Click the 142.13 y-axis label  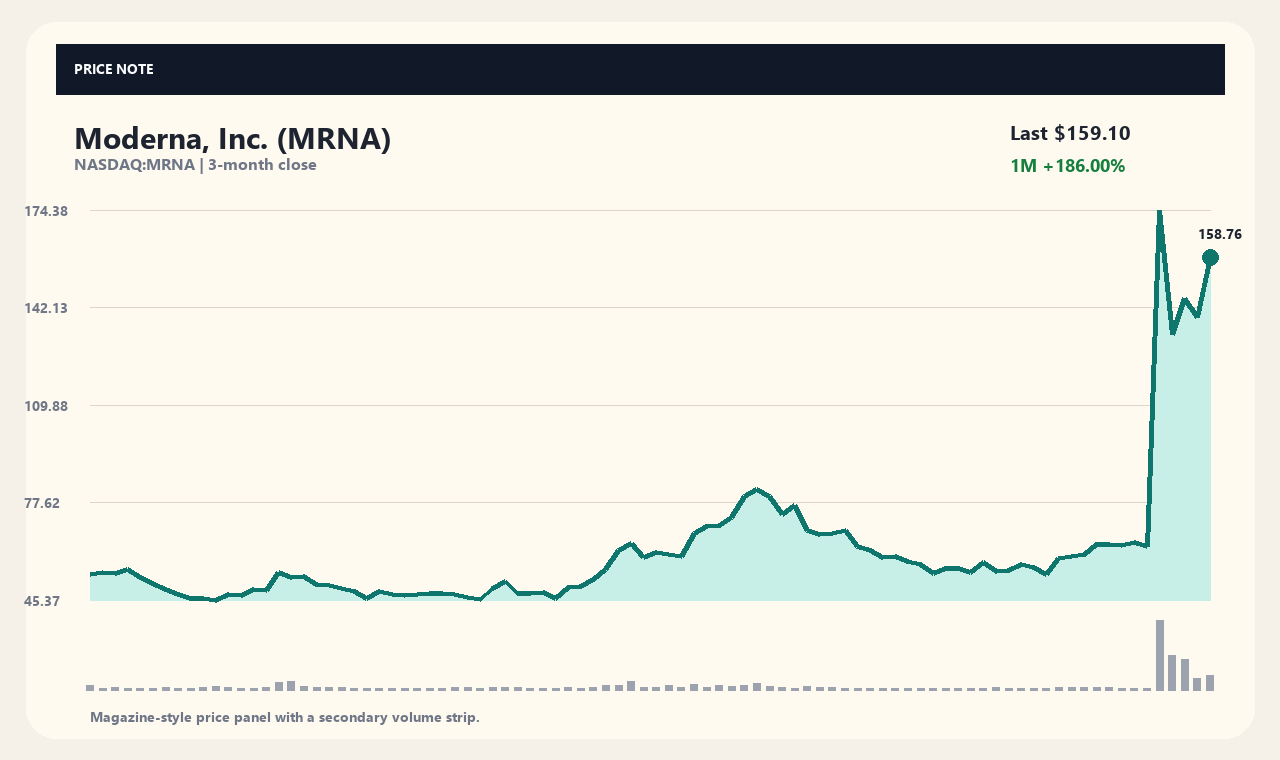46,308
